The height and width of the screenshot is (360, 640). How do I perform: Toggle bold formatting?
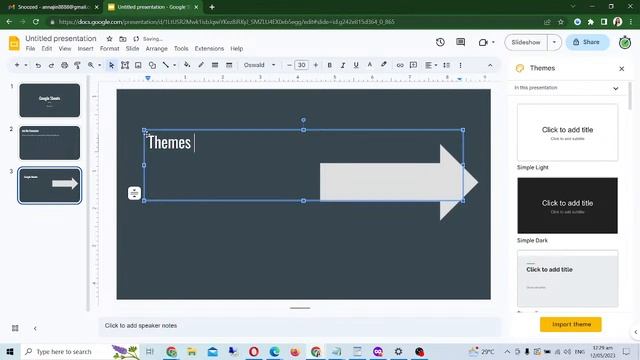329,65
